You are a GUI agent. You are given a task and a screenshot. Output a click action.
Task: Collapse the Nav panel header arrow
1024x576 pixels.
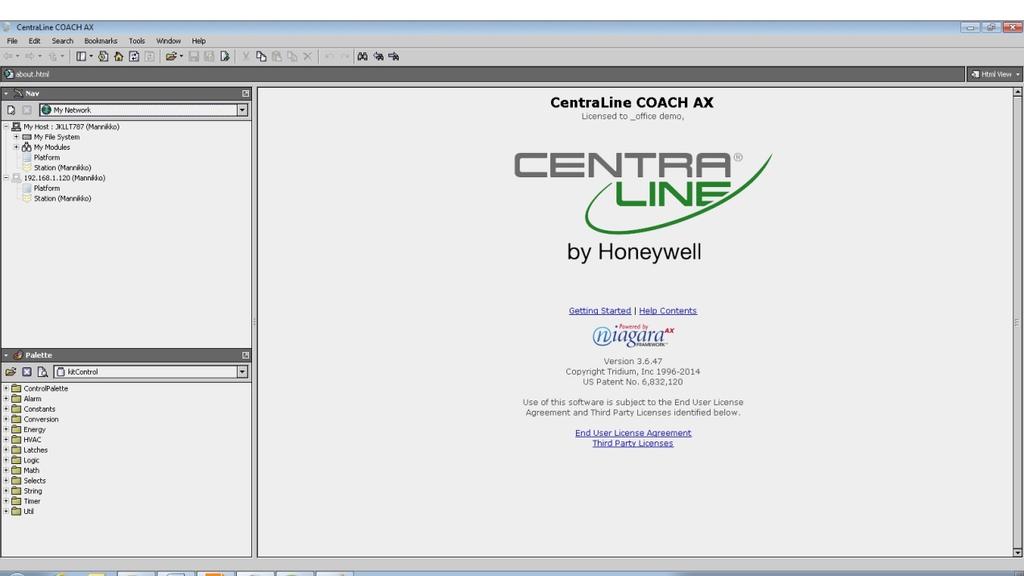coord(6,93)
